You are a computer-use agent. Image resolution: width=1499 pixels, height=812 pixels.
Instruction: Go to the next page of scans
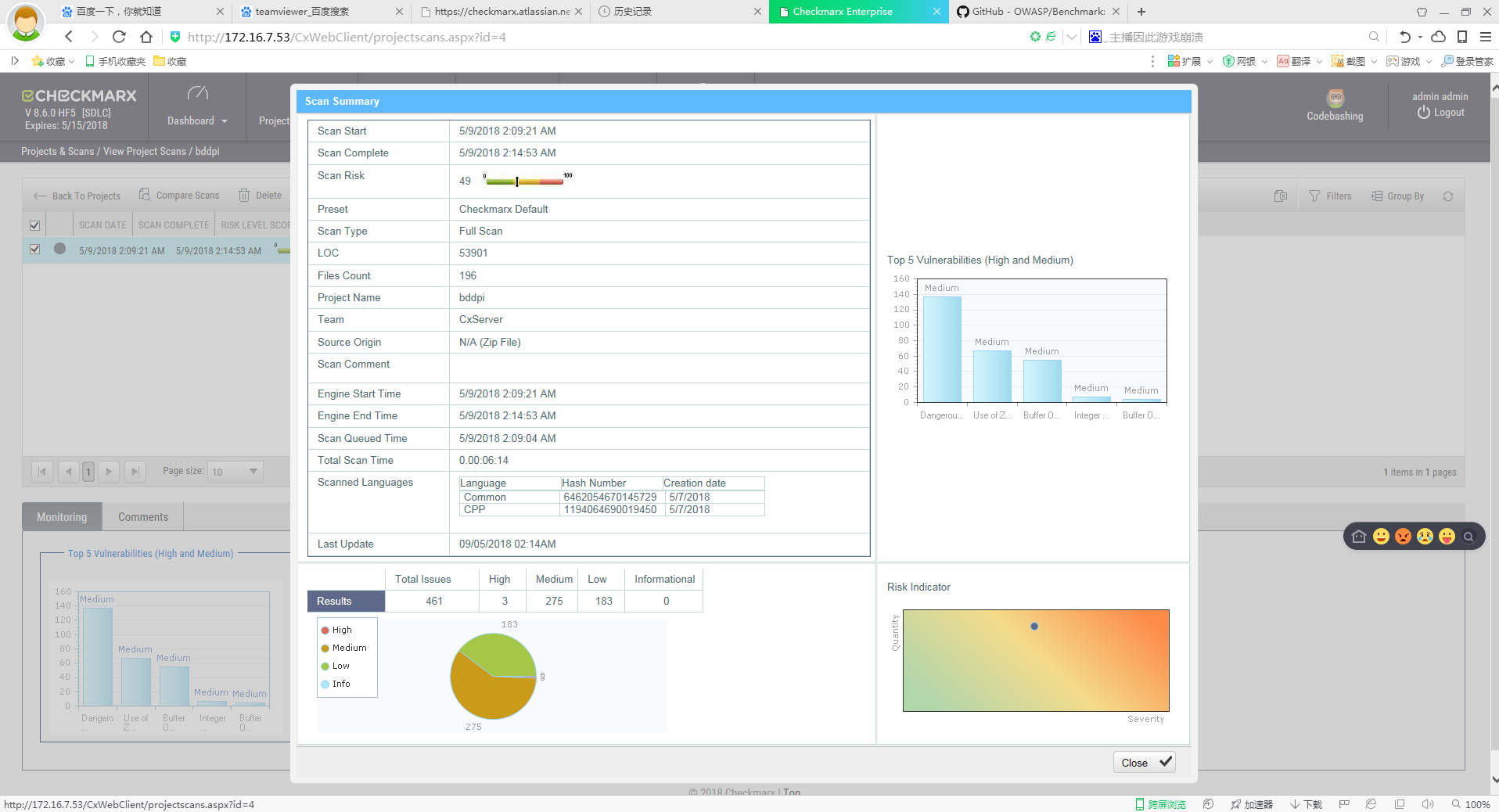[109, 472]
